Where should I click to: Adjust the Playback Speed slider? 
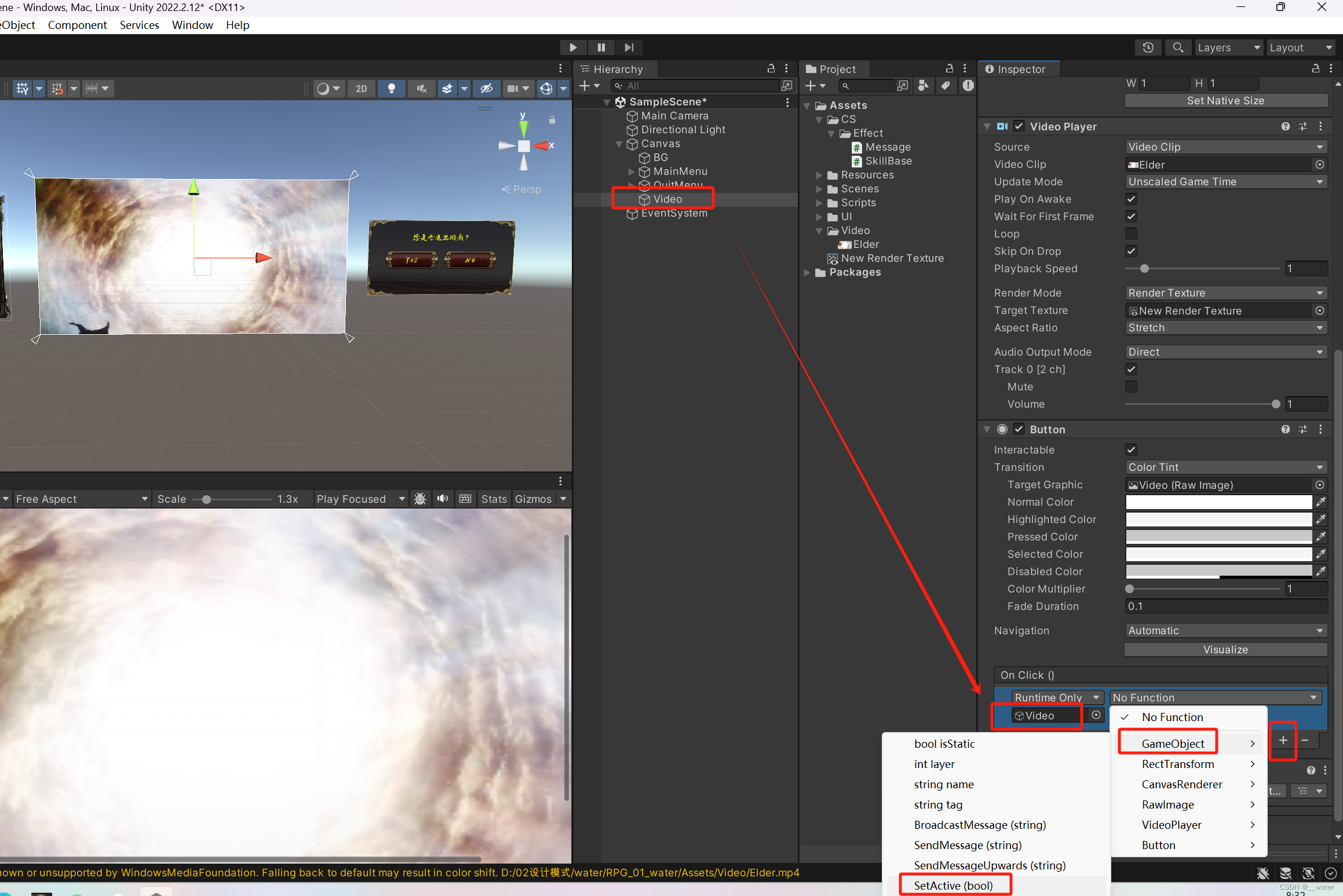1144,269
